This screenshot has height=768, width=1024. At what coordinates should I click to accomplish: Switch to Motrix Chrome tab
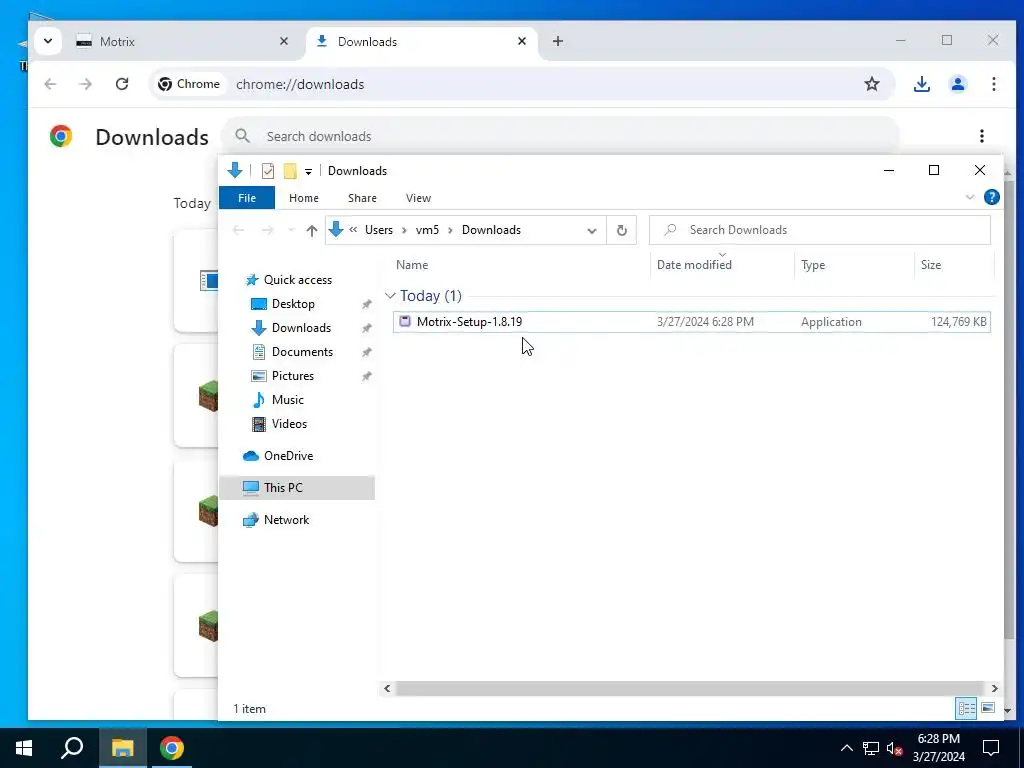[183, 41]
